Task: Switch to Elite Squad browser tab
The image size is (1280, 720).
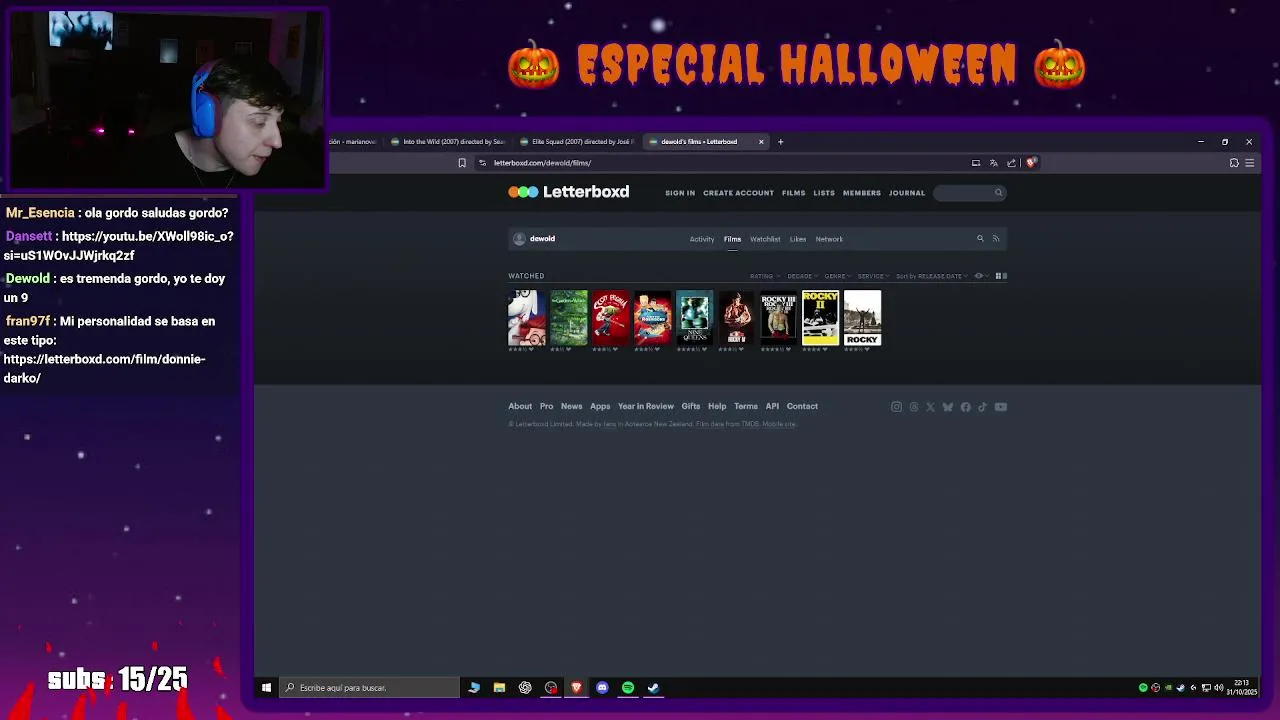Action: (x=577, y=142)
